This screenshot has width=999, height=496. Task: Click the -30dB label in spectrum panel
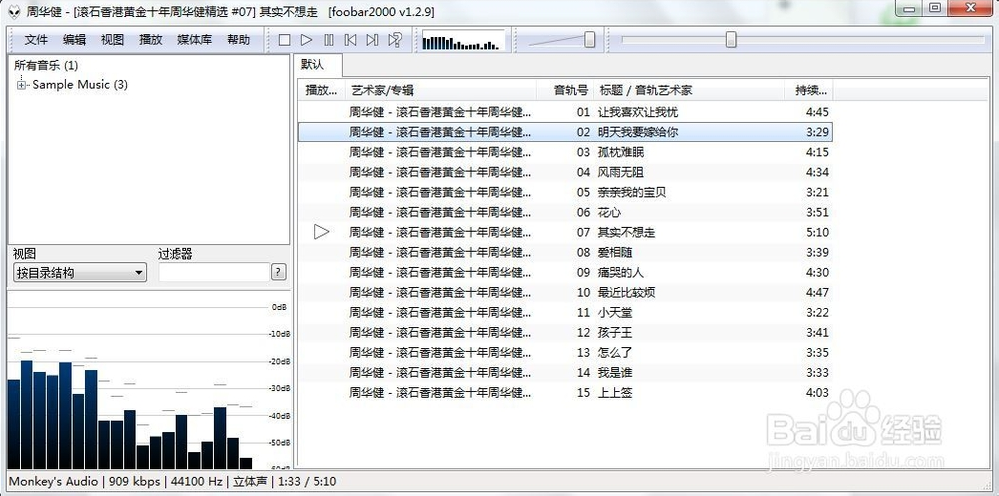[x=278, y=388]
